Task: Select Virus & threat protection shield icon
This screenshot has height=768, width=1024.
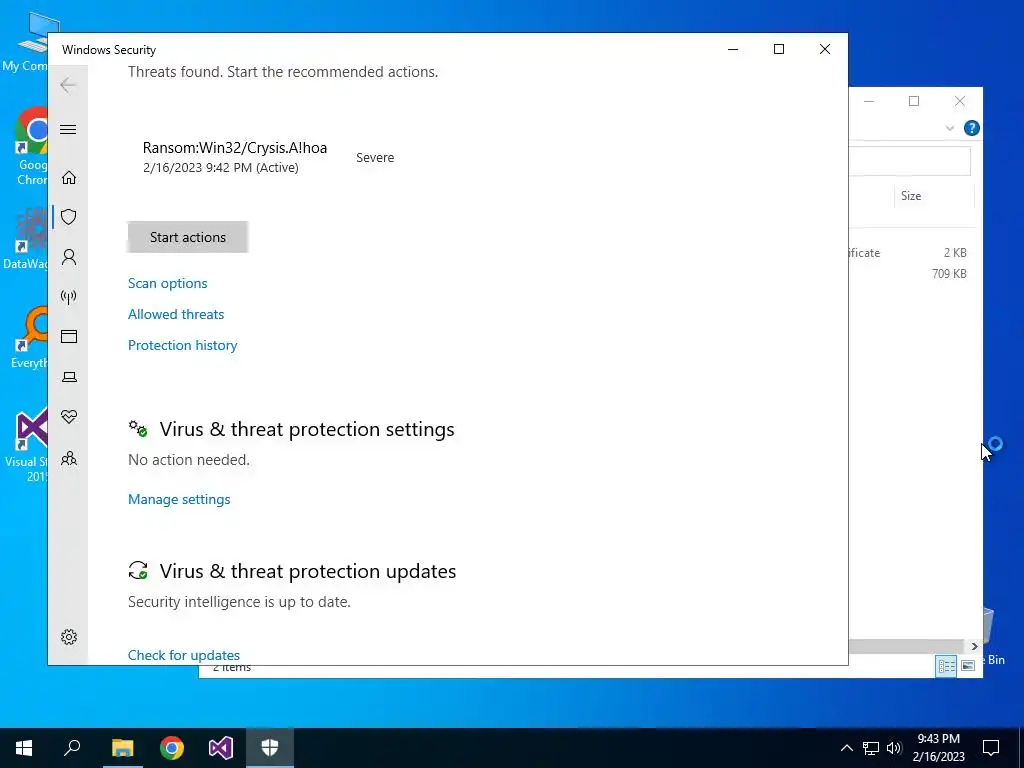Action: 69,217
